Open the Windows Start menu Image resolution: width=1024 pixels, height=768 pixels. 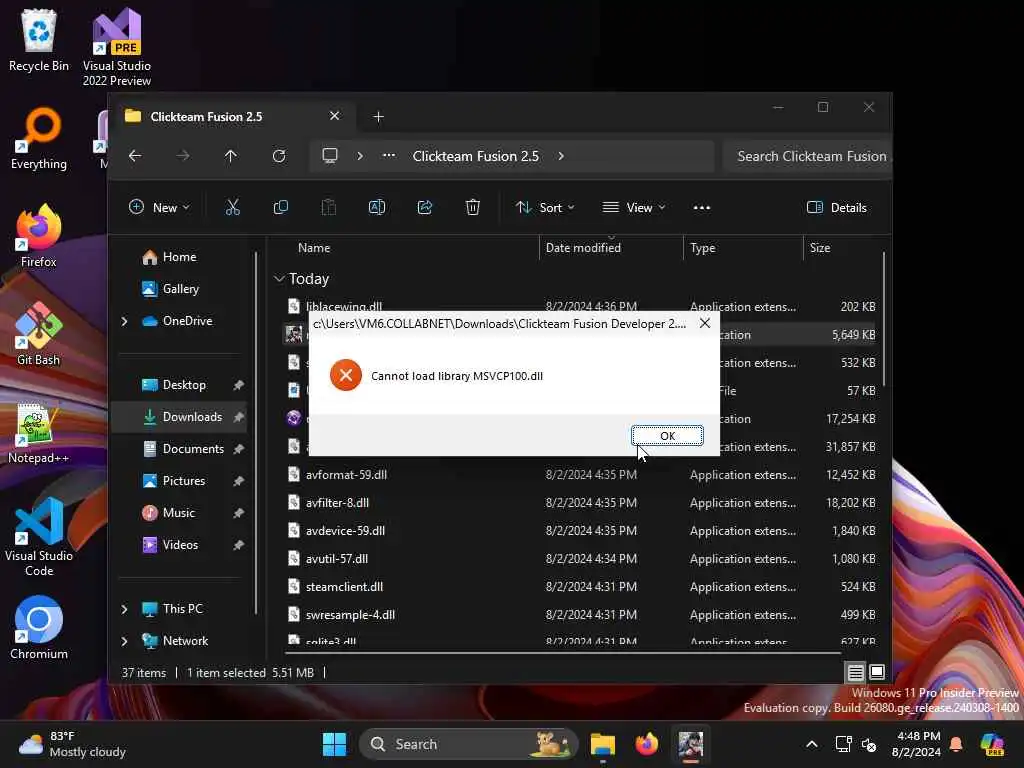(335, 744)
